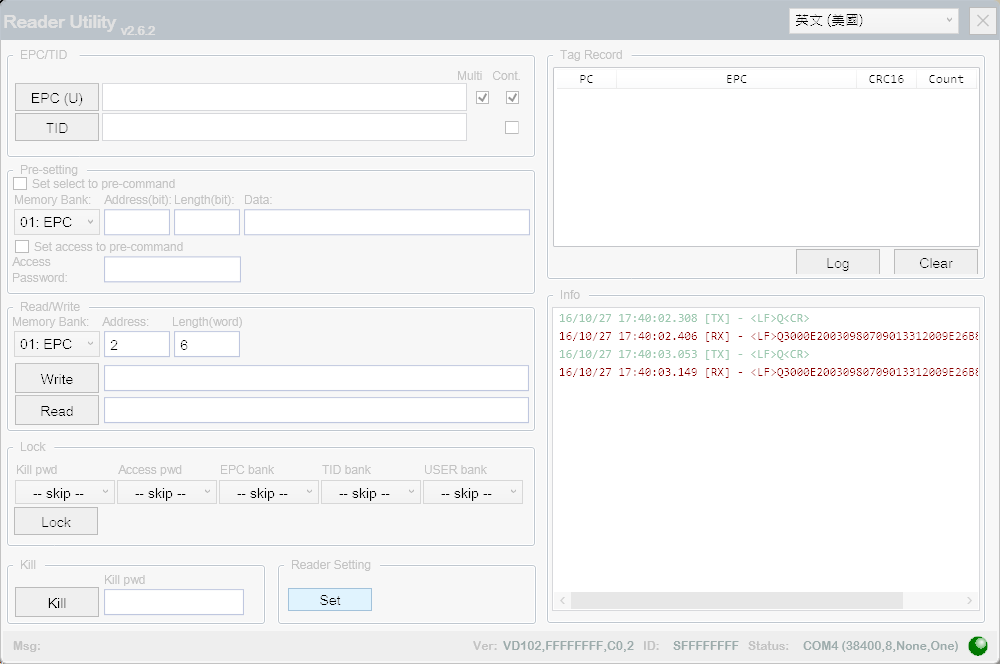The height and width of the screenshot is (664, 1000).
Task: Expand the TID bank lock dropdown
Action: pos(371,493)
